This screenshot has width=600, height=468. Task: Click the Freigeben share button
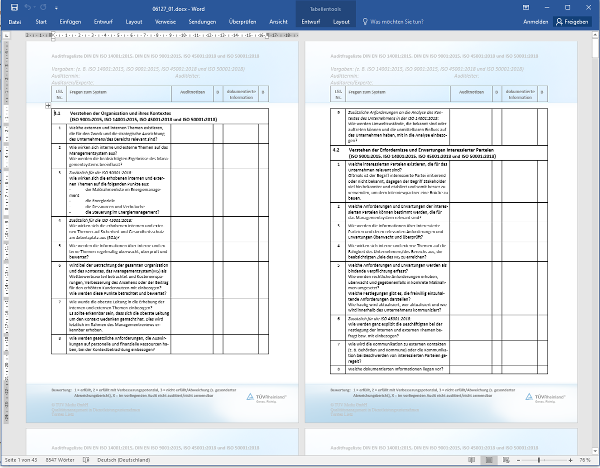pyautogui.click(x=571, y=20)
